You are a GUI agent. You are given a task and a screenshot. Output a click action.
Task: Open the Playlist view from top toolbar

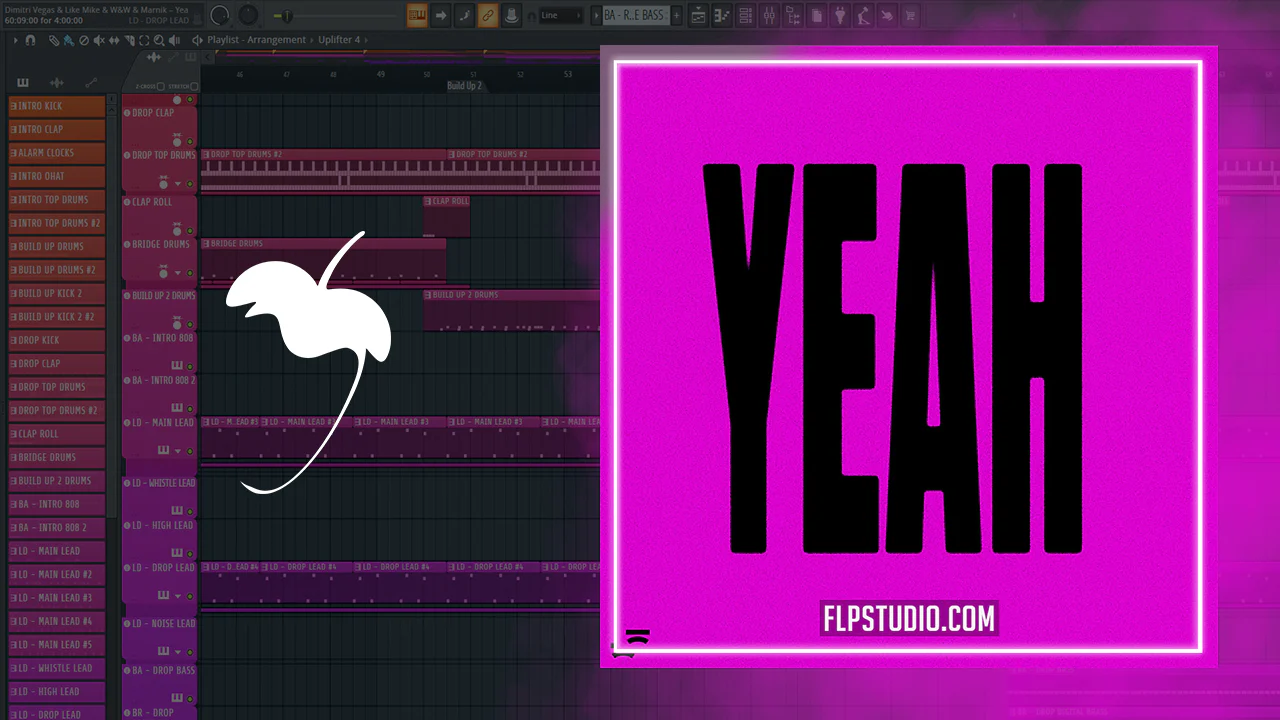coord(699,15)
